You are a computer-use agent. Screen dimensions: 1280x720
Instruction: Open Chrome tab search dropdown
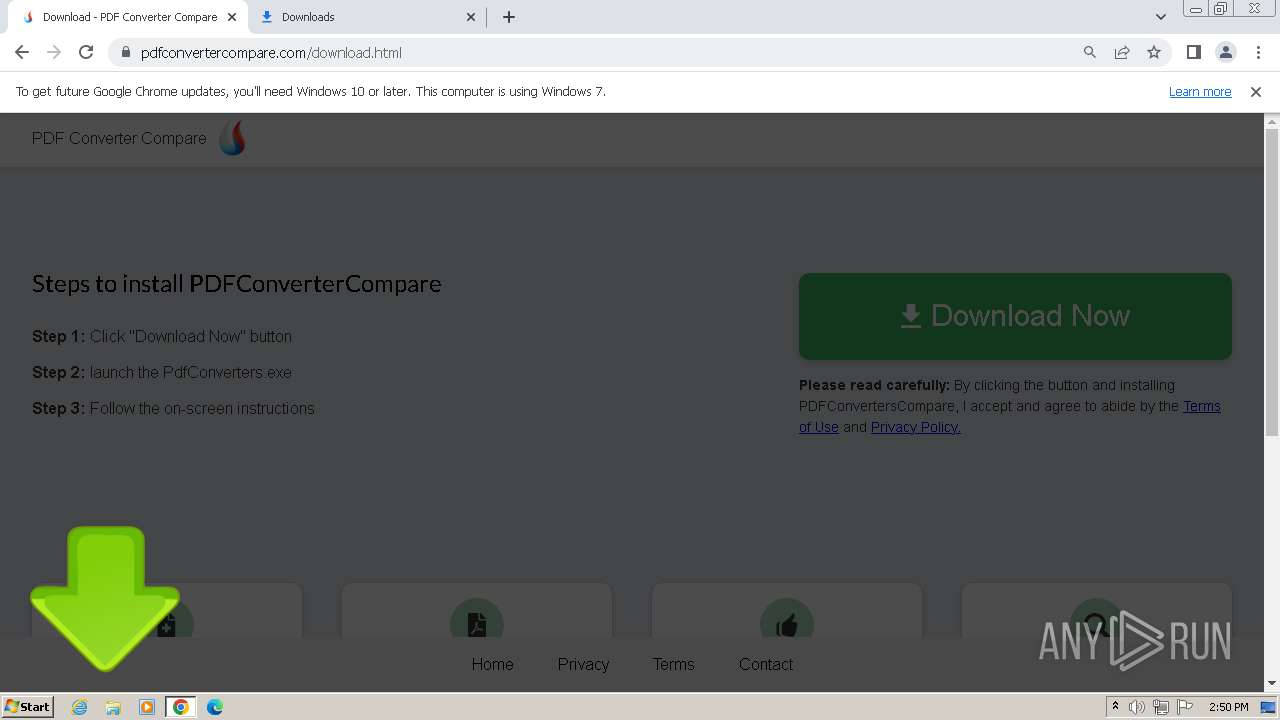pyautogui.click(x=1161, y=17)
